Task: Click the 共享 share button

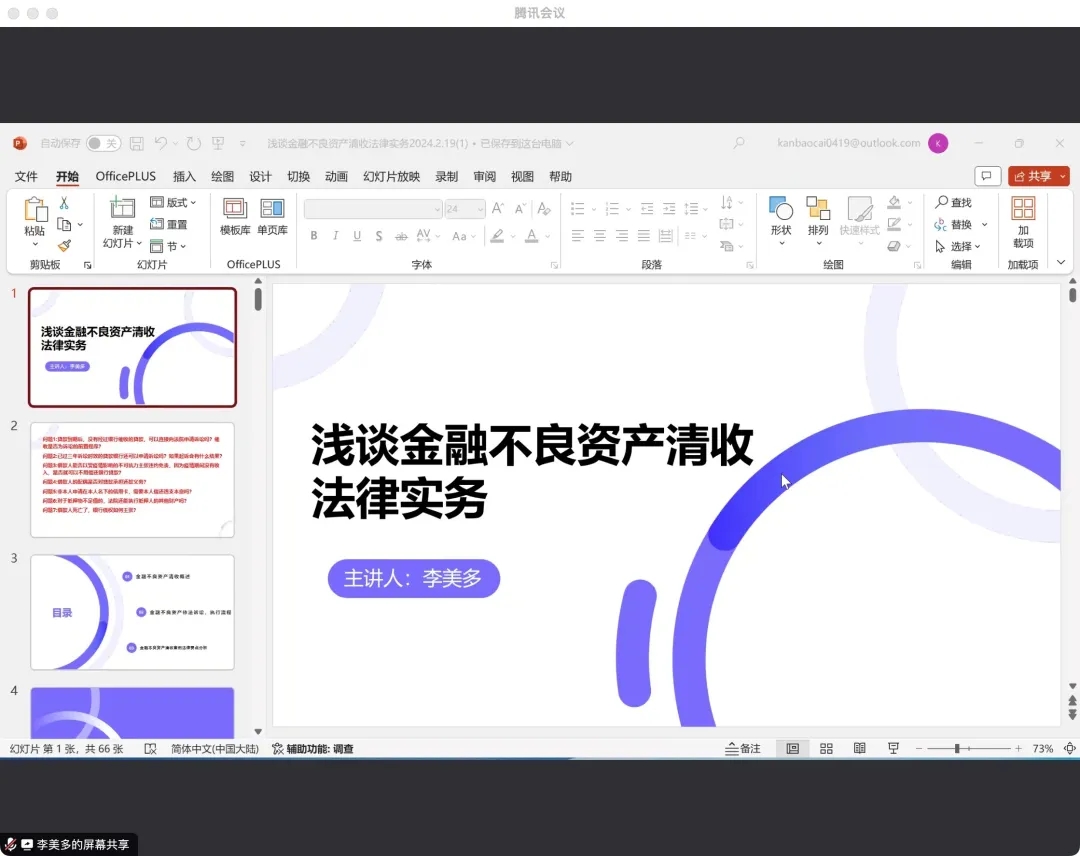Action: [1038, 176]
